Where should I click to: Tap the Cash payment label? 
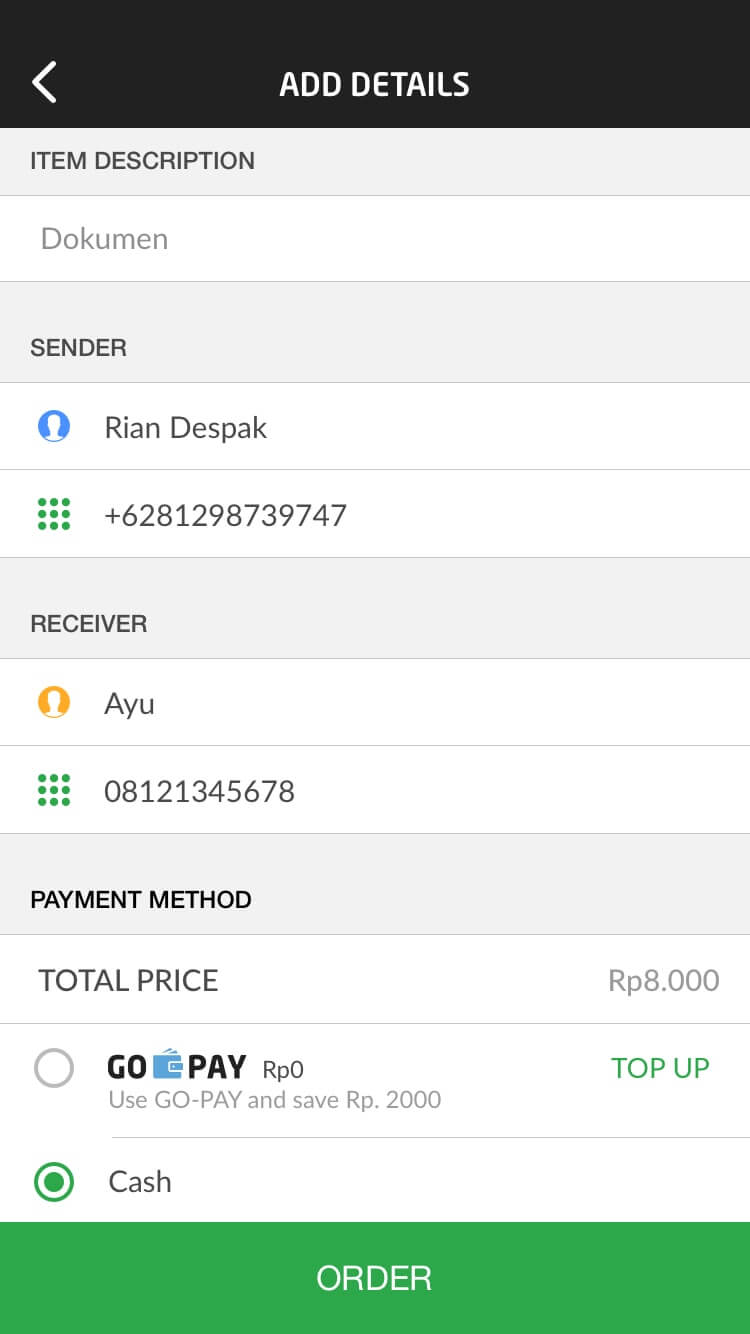coord(140,1182)
